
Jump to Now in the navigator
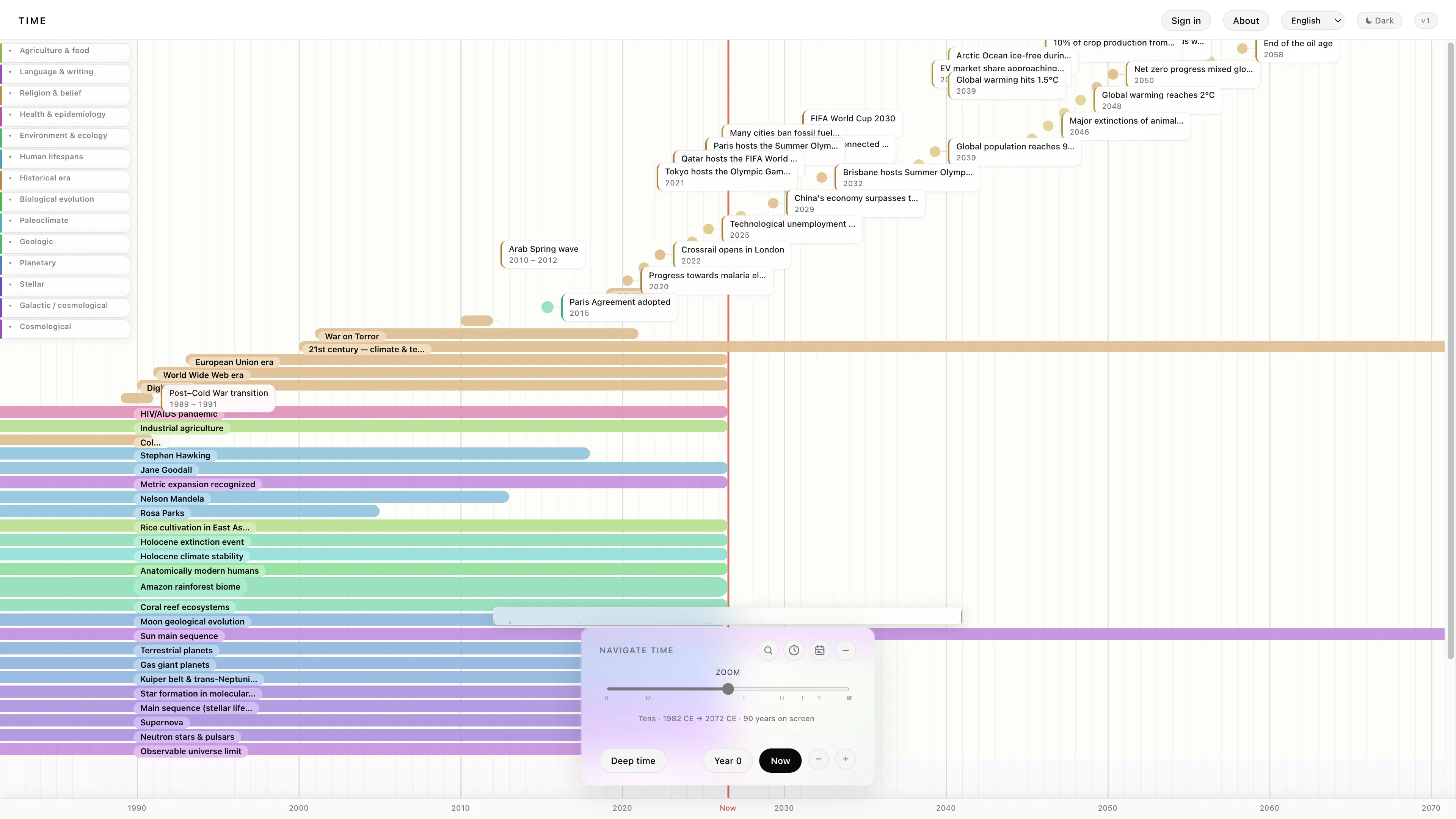coord(780,761)
